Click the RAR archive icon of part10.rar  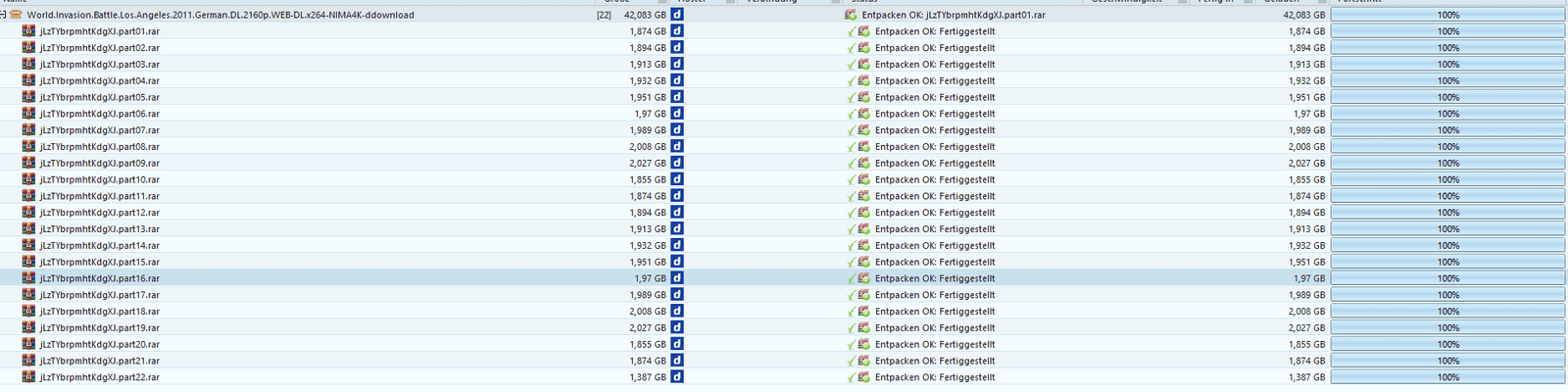29,179
